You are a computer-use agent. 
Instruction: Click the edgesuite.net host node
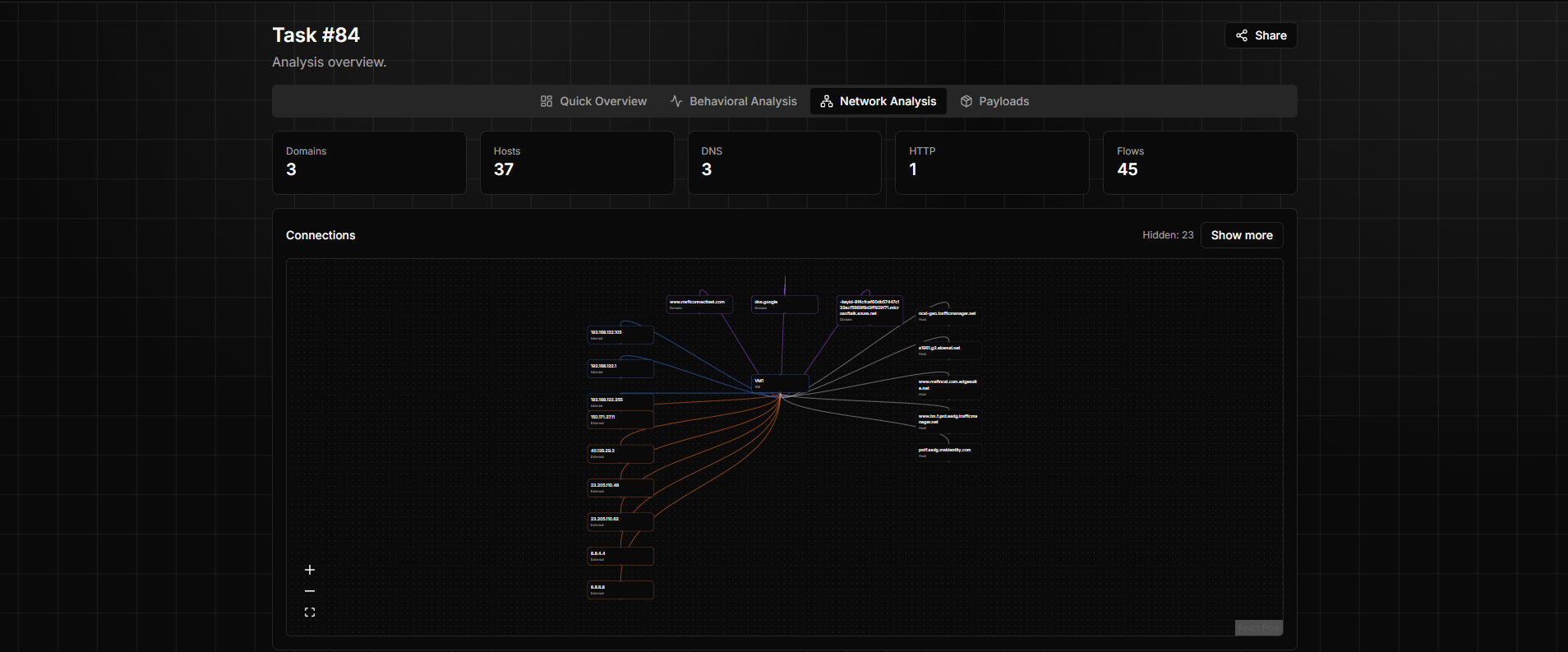948,387
